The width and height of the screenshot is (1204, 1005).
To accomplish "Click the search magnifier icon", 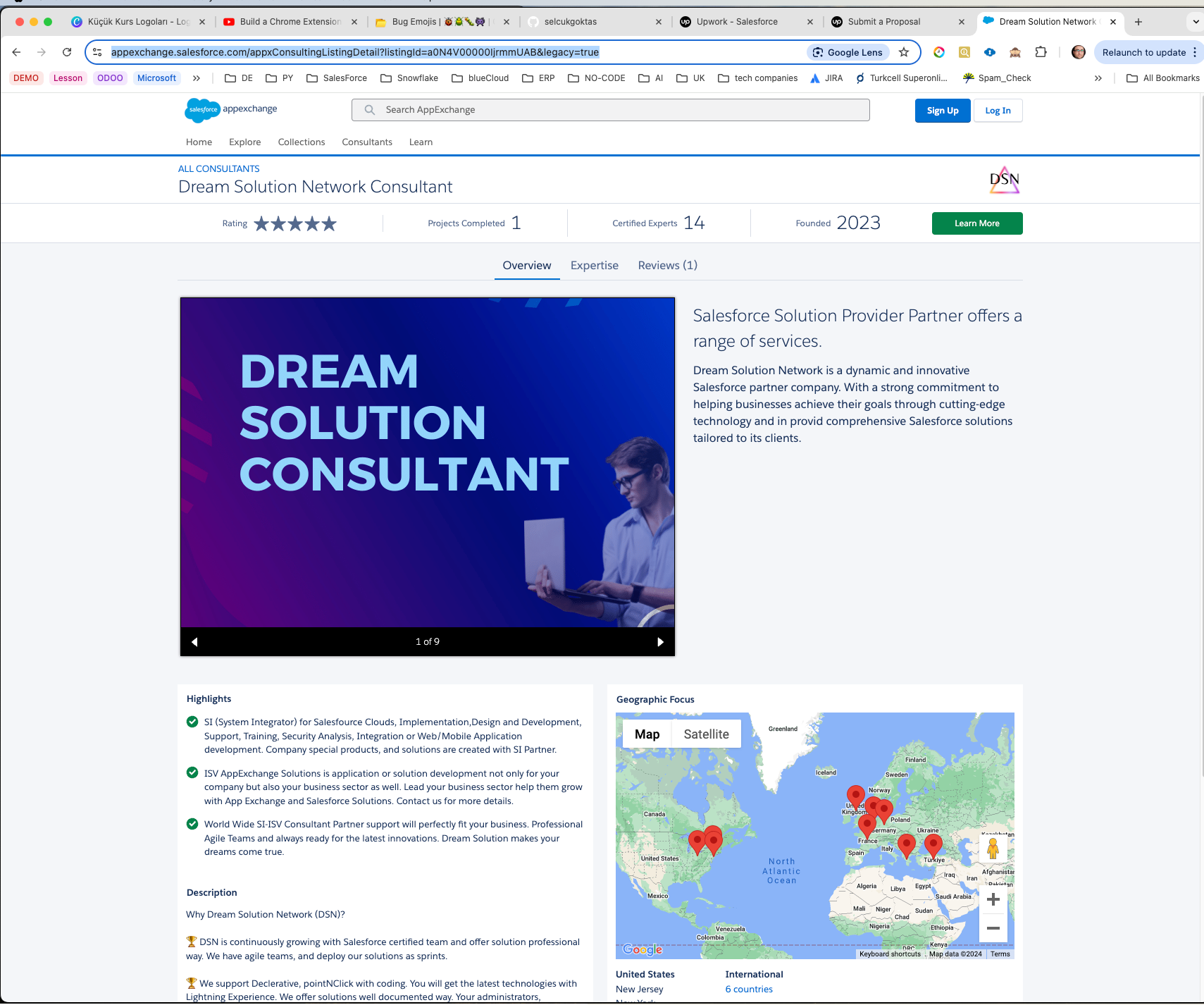I will [x=370, y=110].
